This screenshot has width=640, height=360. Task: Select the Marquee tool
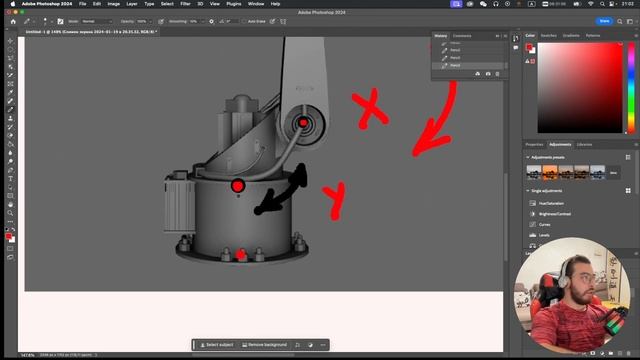(x=10, y=50)
